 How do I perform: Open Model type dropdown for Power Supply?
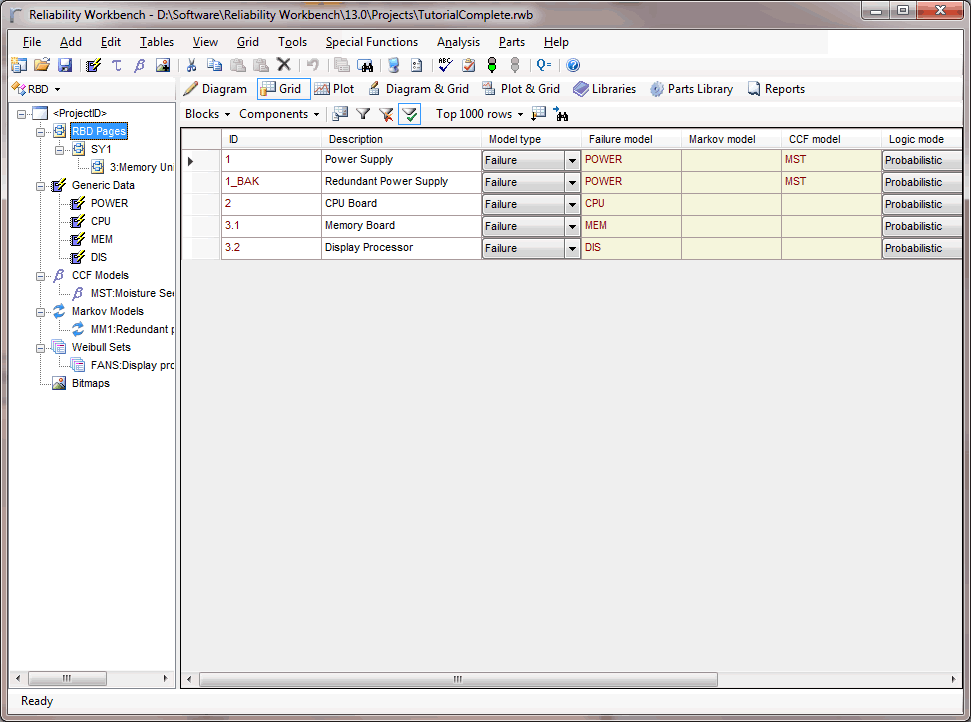click(x=572, y=160)
